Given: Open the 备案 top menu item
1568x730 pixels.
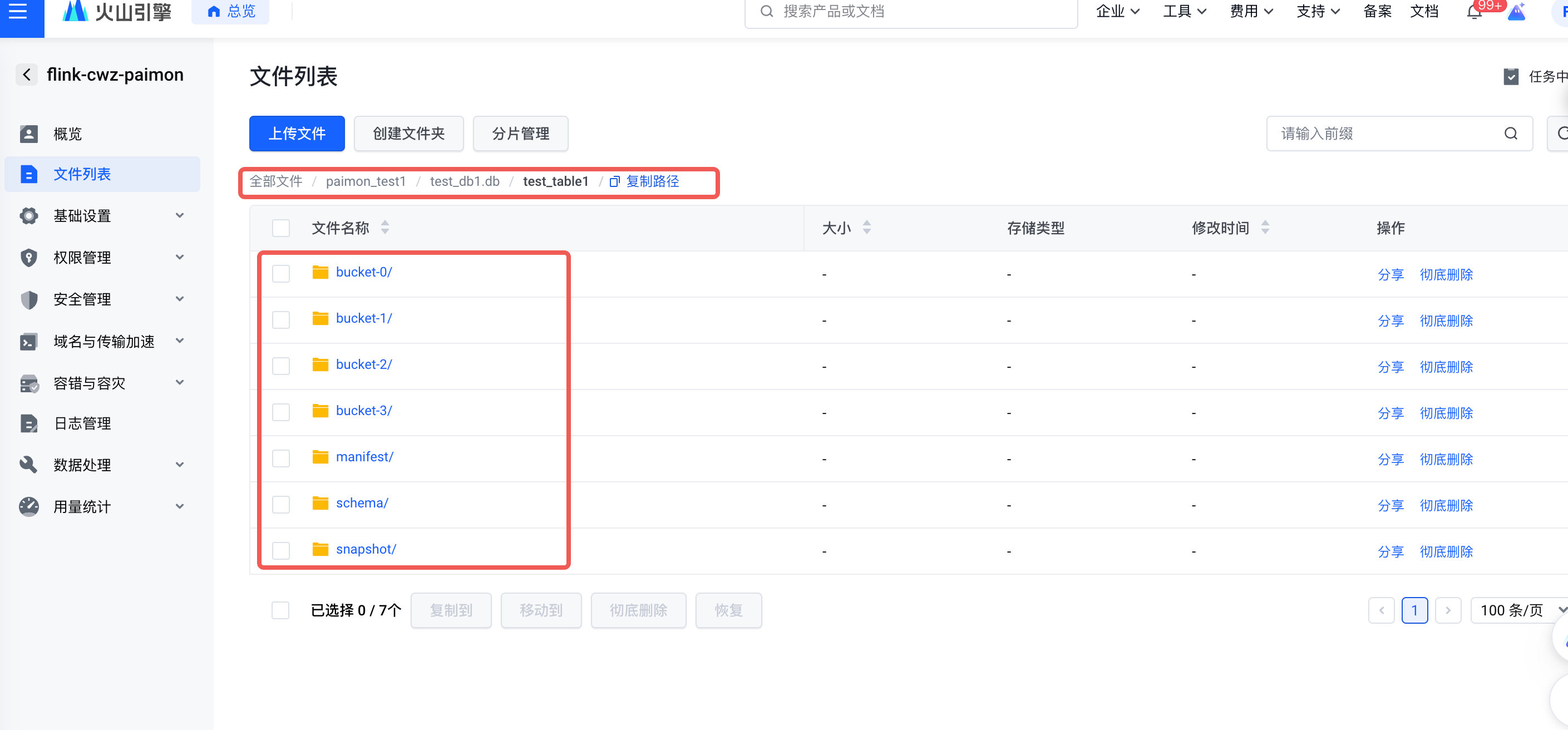Looking at the screenshot, I should click(1378, 11).
